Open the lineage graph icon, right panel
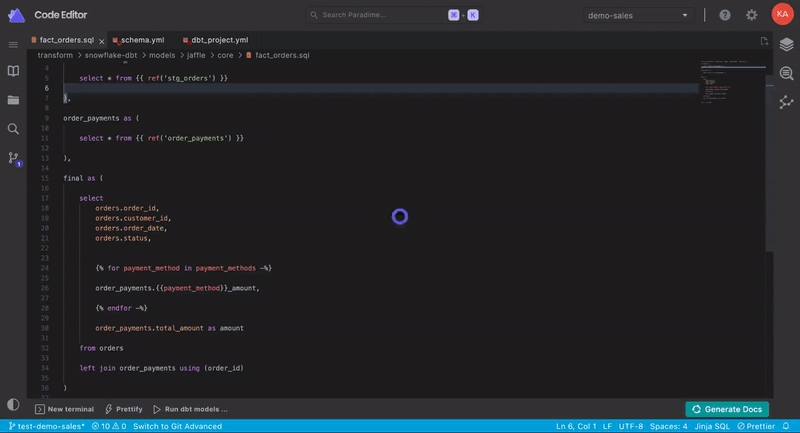The height and width of the screenshot is (433, 800). click(786, 102)
